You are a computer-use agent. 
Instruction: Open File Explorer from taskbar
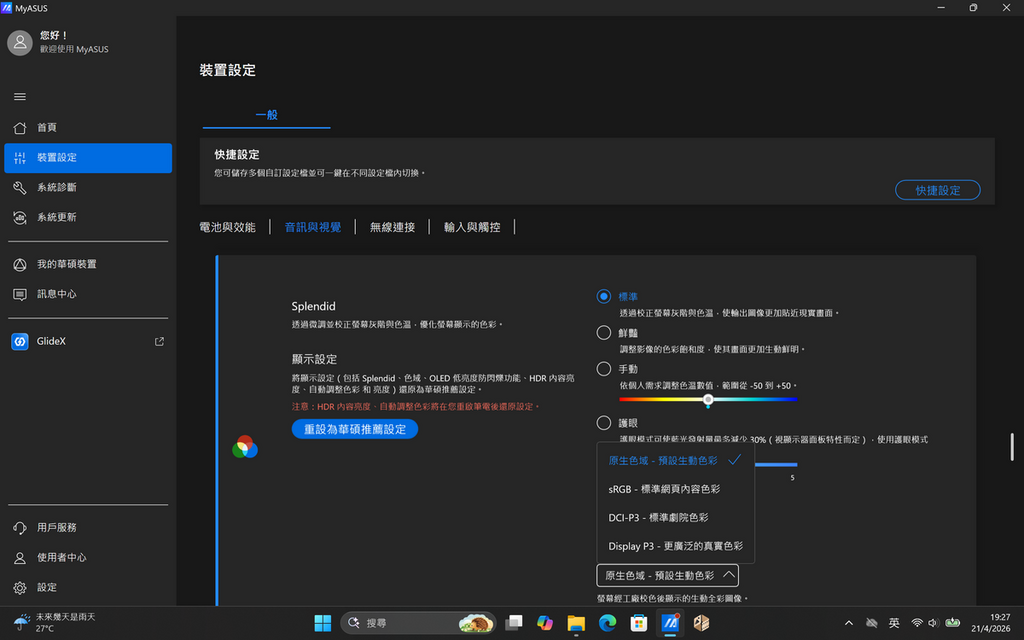(576, 623)
